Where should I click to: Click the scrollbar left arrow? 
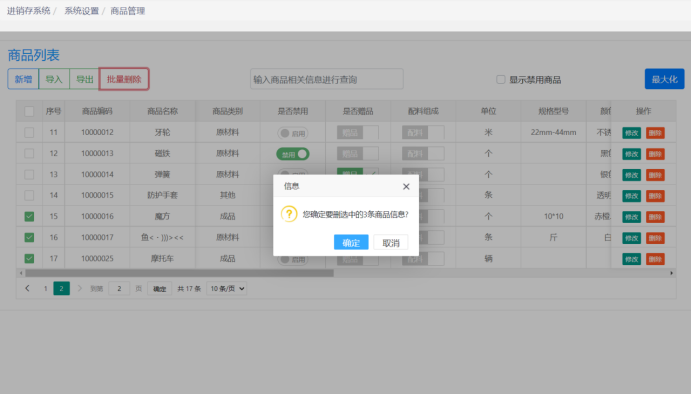[21, 273]
